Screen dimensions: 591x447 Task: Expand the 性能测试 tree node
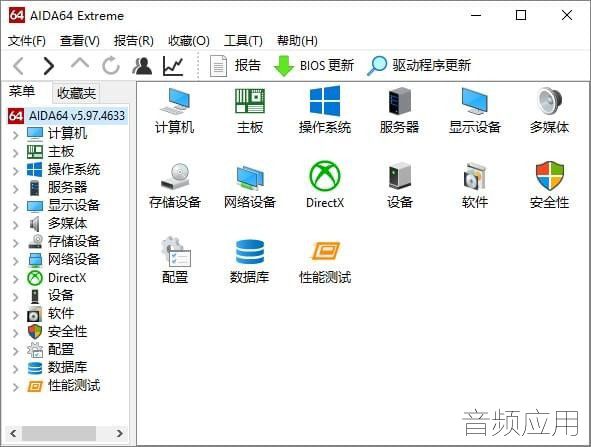[15, 387]
